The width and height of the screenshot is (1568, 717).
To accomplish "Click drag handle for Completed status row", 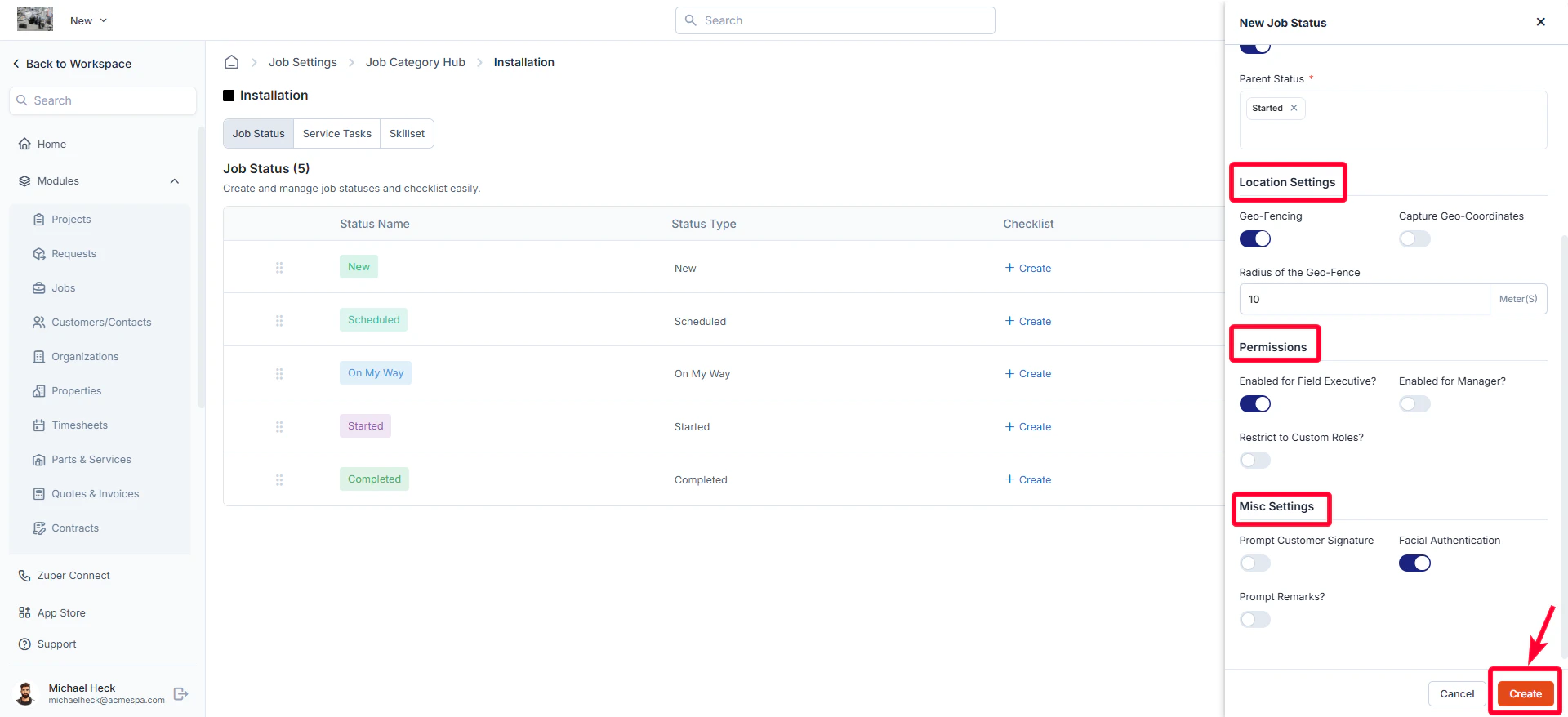I will (x=279, y=480).
